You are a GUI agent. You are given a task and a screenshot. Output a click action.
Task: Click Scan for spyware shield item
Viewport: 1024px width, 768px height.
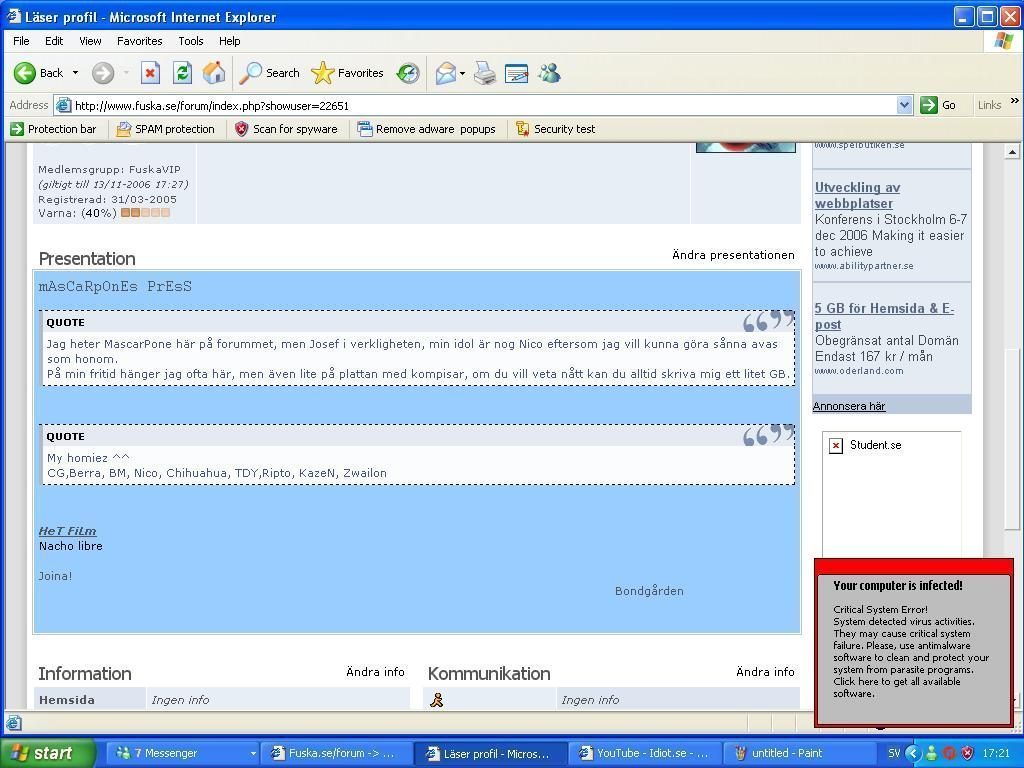[x=286, y=129]
